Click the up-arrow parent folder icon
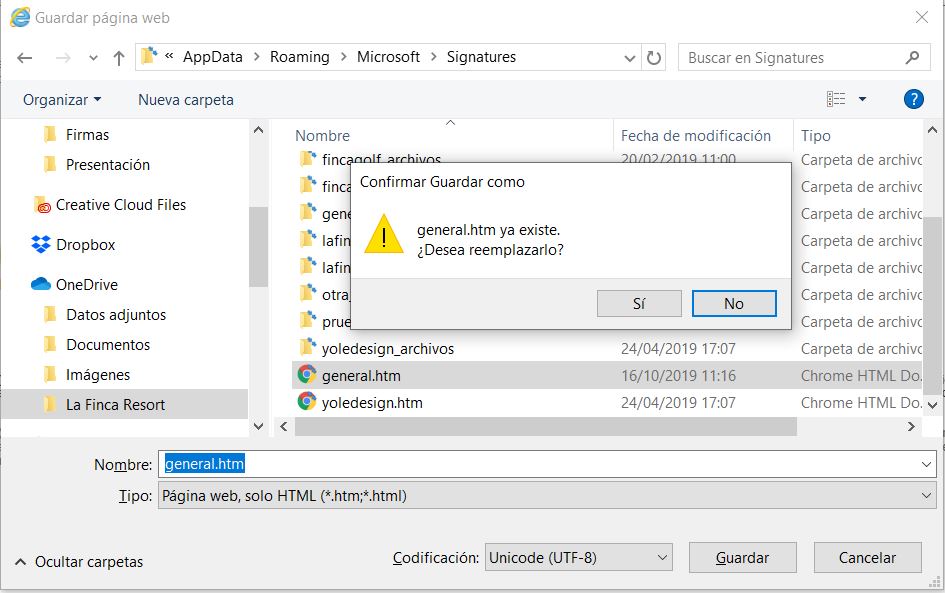 119,58
